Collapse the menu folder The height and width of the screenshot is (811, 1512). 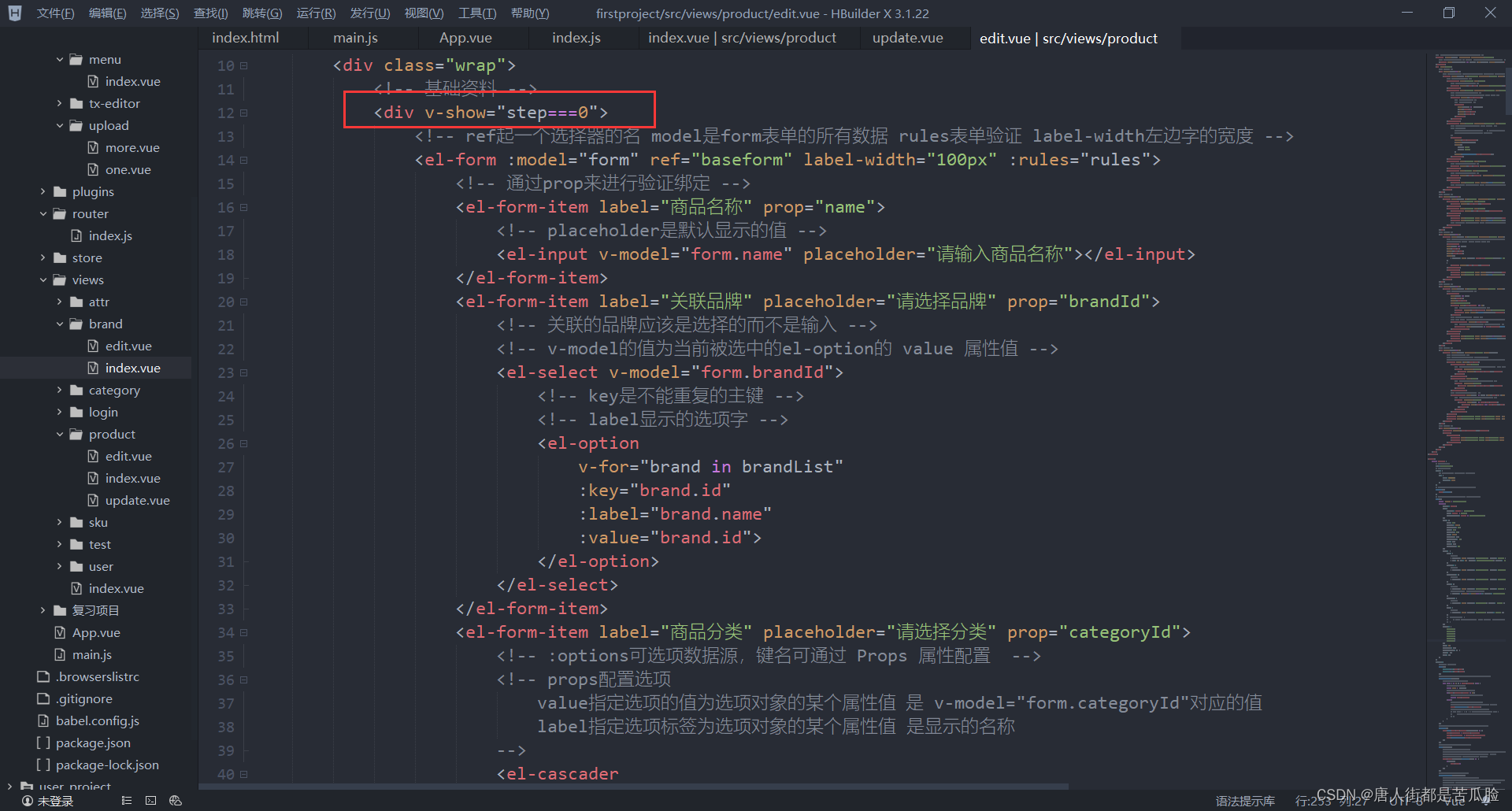coord(60,59)
